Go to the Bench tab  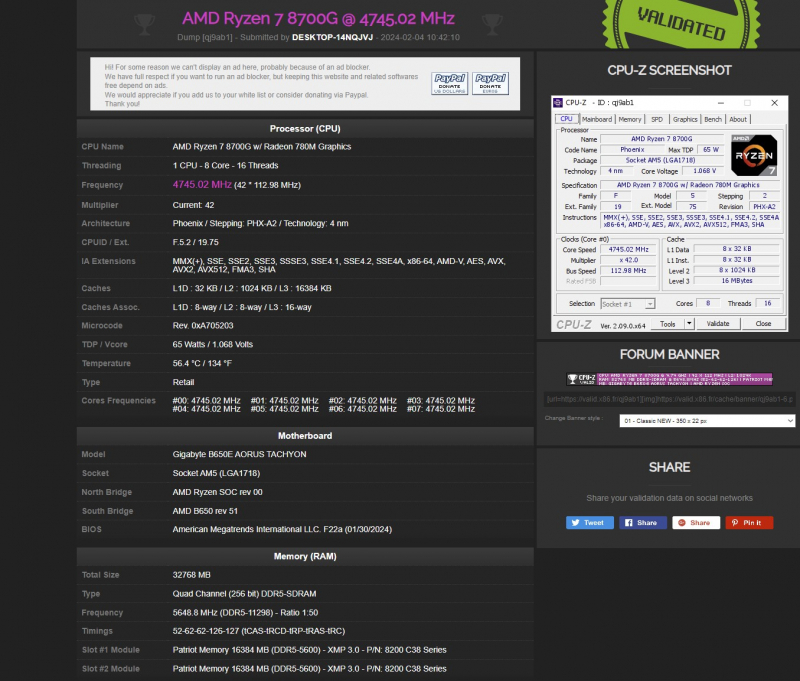pyautogui.click(x=712, y=119)
